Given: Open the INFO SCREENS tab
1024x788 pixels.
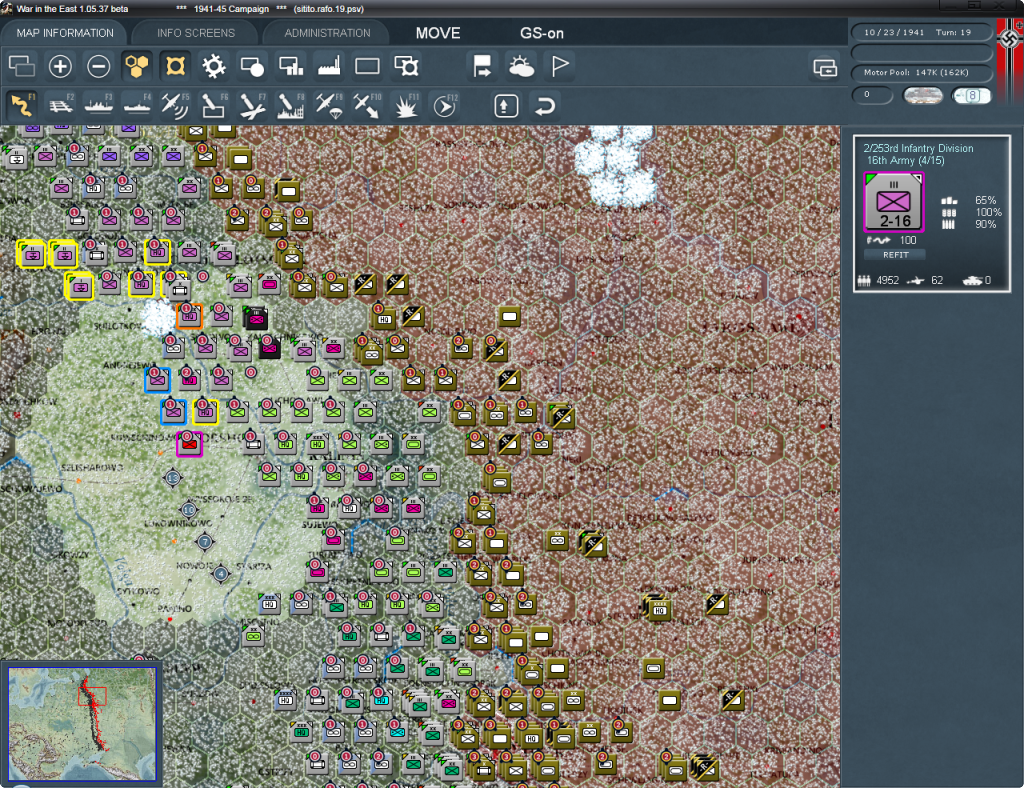Looking at the screenshot, I should point(195,33).
